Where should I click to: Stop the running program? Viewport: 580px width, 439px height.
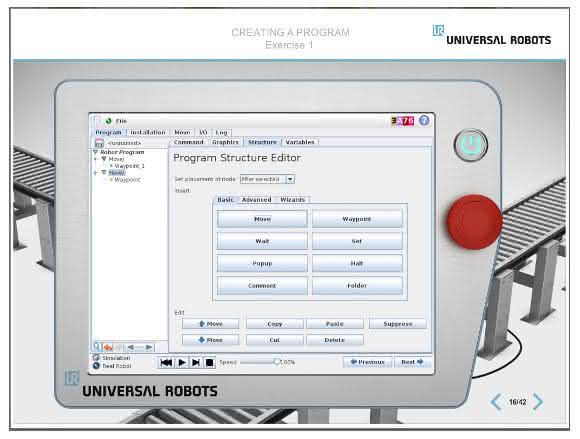click(x=209, y=362)
